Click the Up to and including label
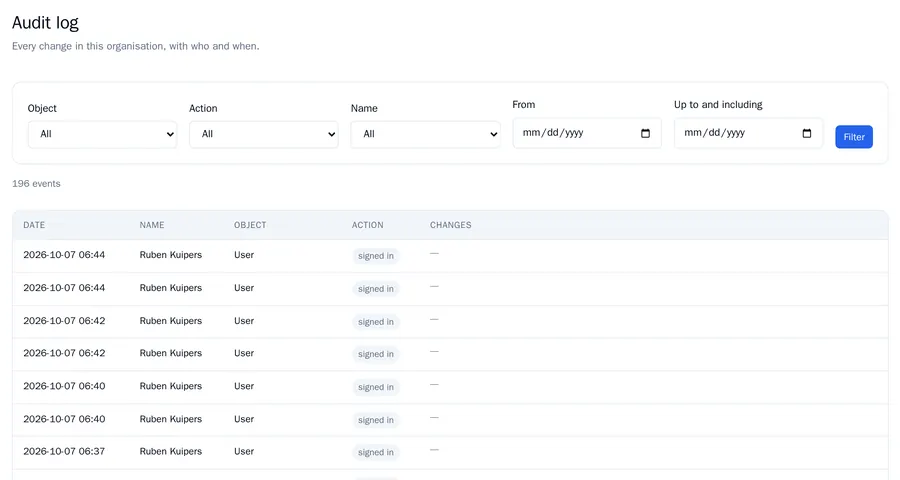 coord(718,104)
